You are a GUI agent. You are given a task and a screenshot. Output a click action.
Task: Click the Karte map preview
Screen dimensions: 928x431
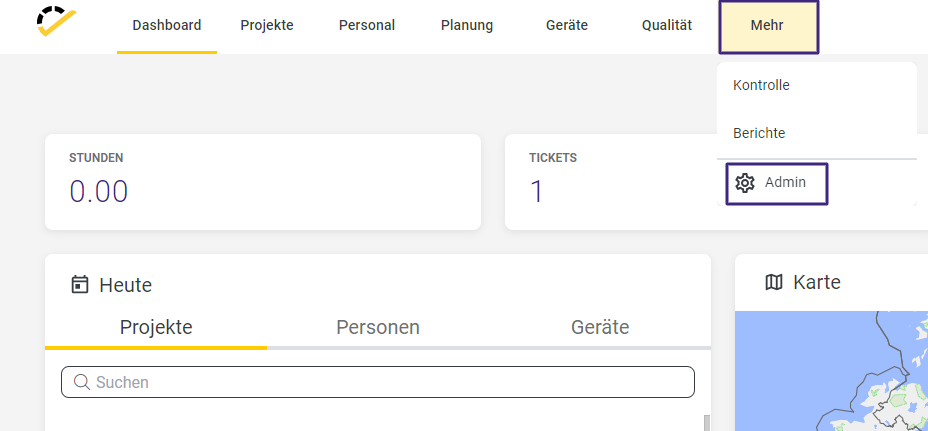pos(831,371)
